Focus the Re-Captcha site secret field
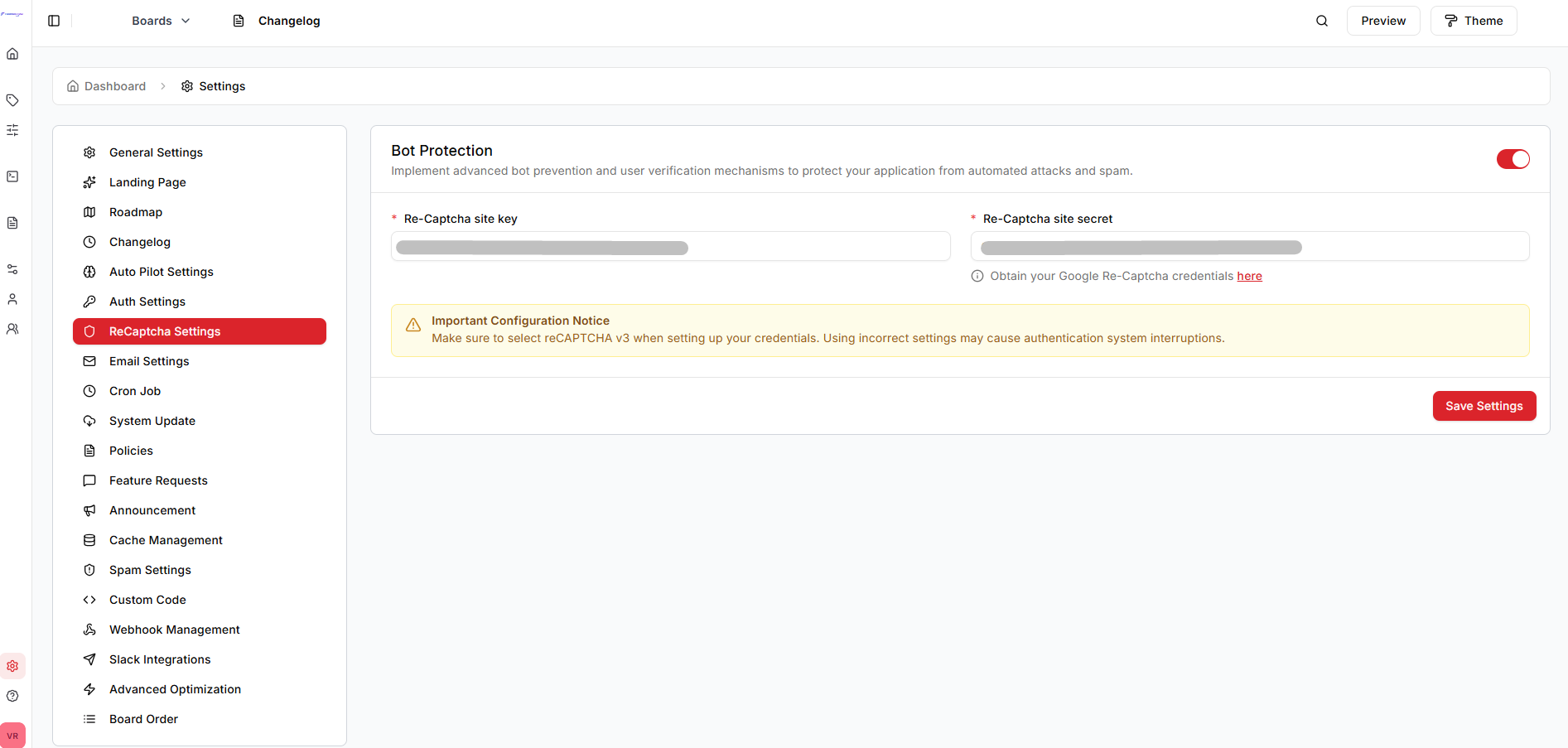This screenshot has height=748, width=1568. pyautogui.click(x=1249, y=247)
